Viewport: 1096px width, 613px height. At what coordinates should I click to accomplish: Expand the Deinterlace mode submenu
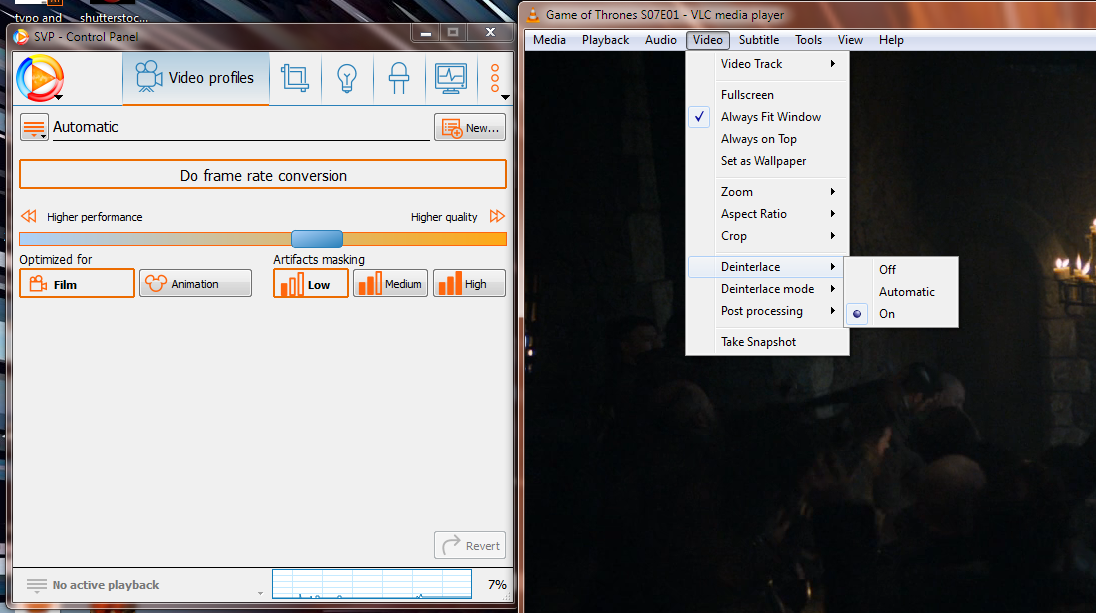(767, 289)
